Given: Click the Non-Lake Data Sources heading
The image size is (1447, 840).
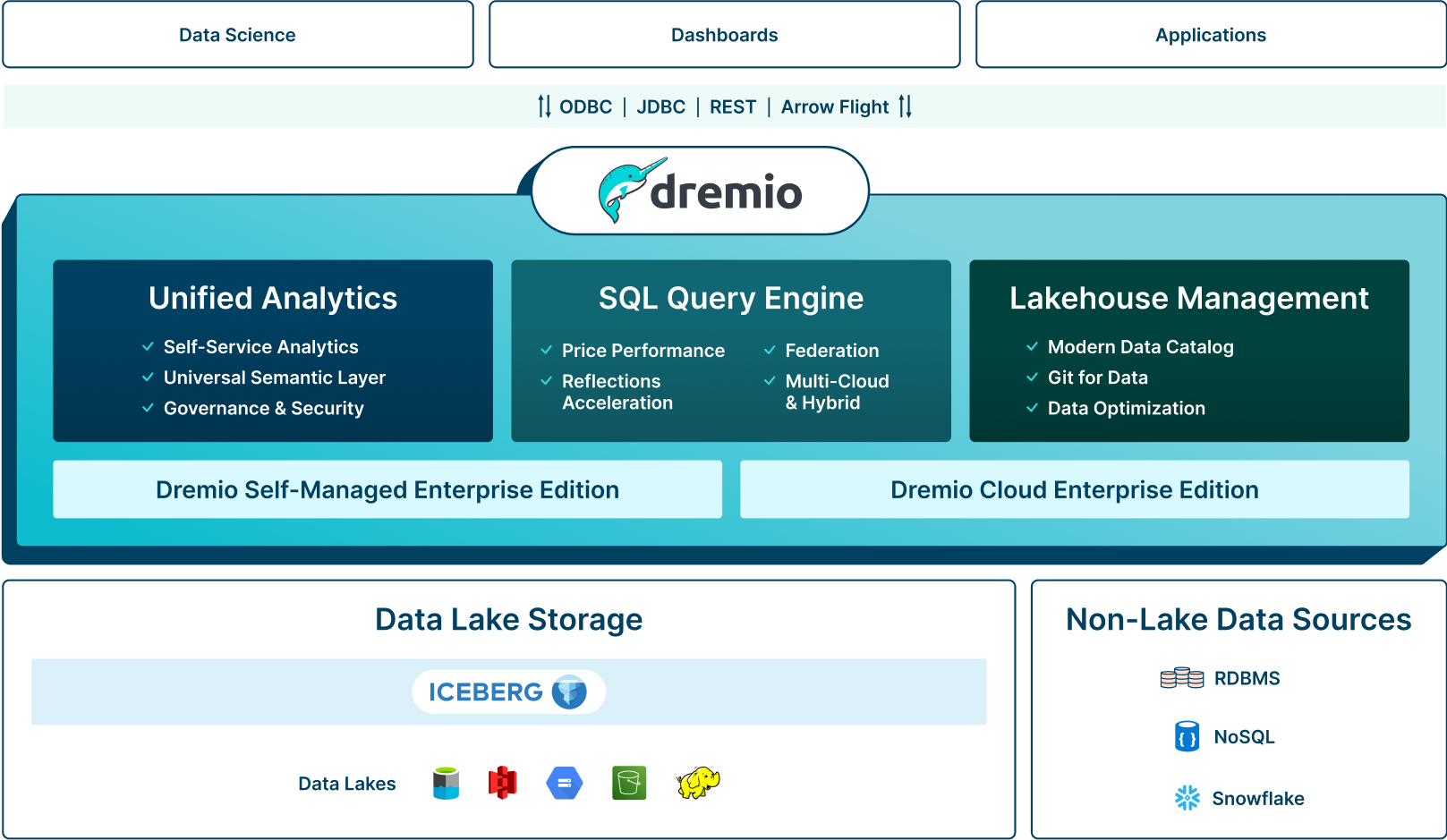Looking at the screenshot, I should [1238, 619].
